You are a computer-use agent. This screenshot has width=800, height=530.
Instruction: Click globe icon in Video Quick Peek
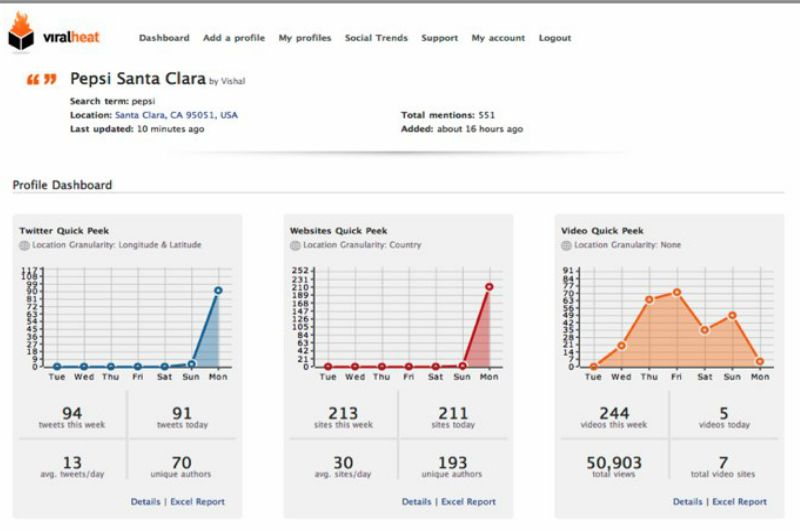567,245
